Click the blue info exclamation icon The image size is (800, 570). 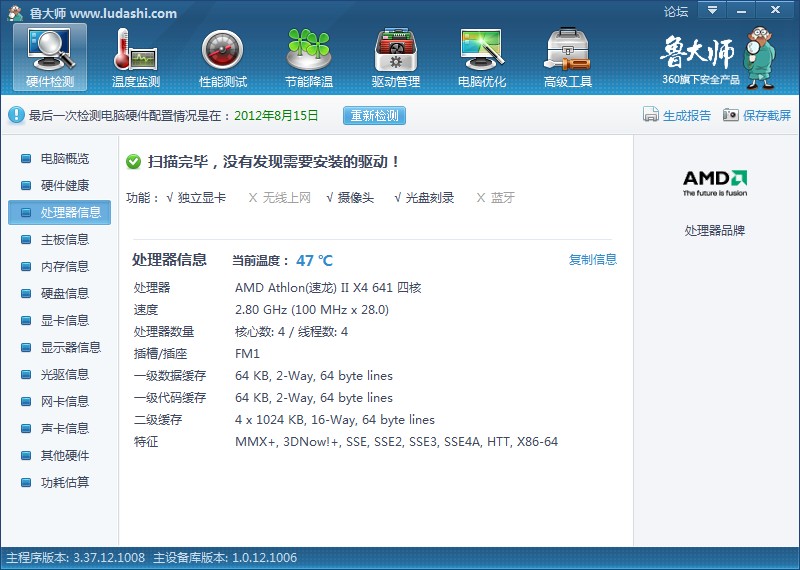coord(16,115)
